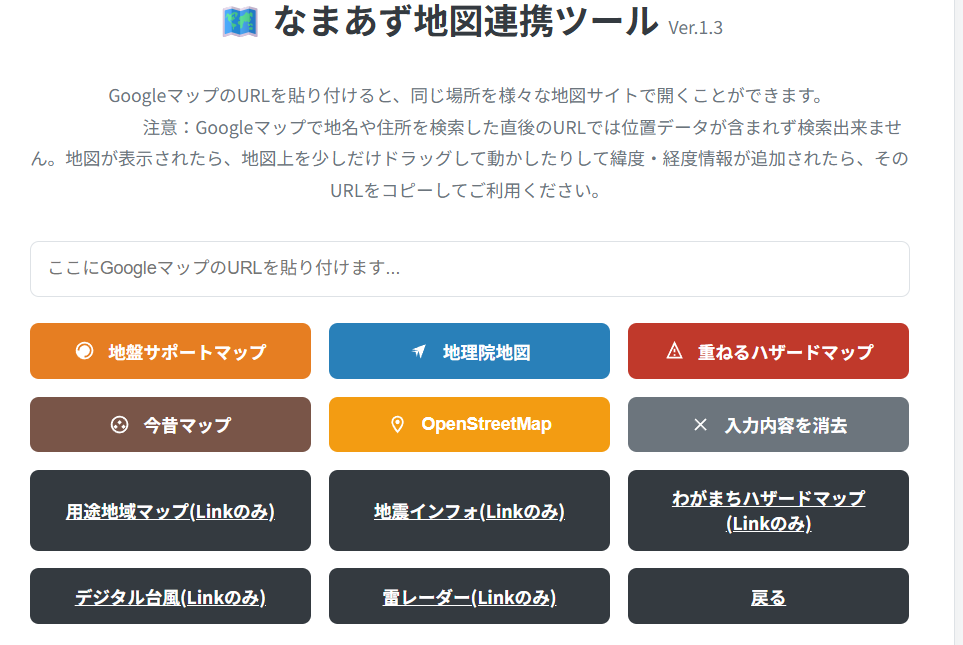963x645 pixels.
Task: Click the X icon on 入力内容を消去 button
Action: coord(700,425)
